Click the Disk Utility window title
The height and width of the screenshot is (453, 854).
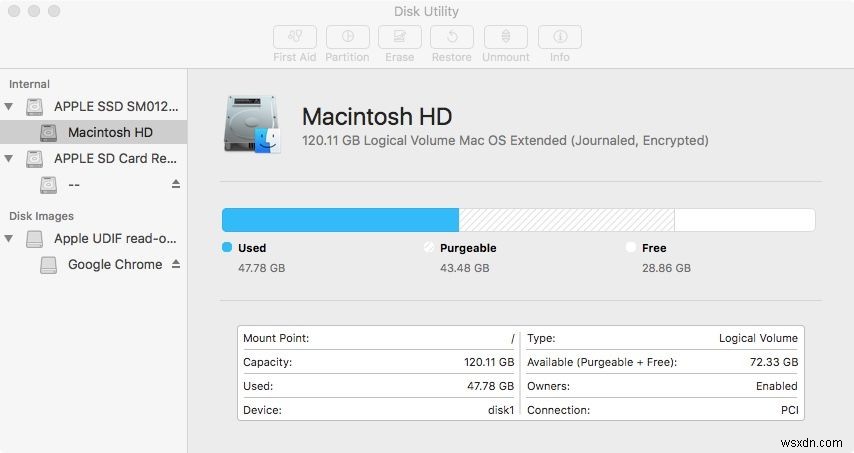426,11
